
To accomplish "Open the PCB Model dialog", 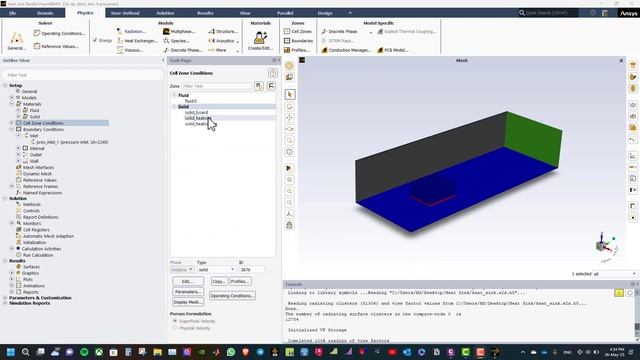I will click(x=393, y=50).
